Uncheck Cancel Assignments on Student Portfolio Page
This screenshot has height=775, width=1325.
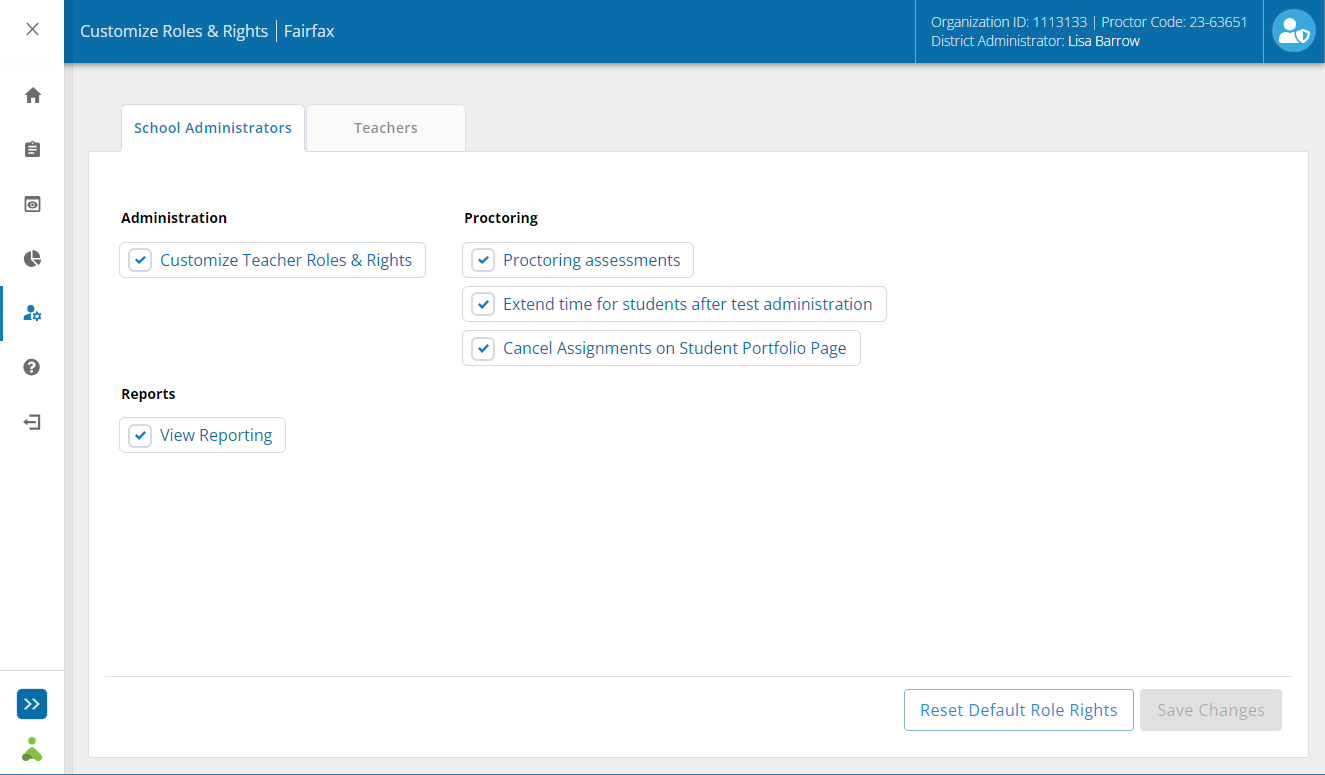tap(484, 348)
